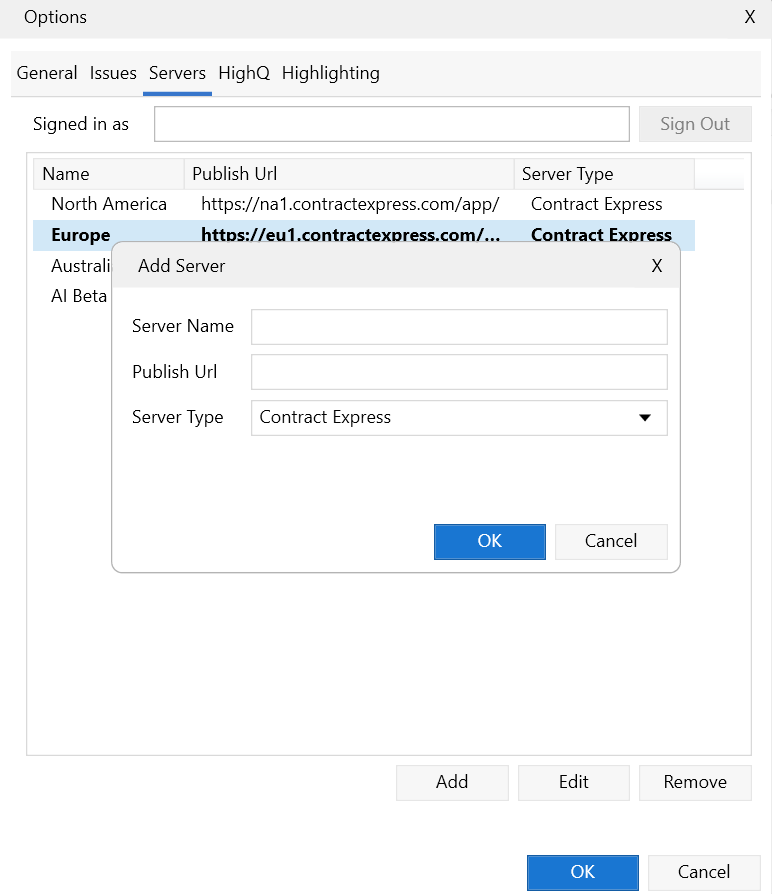The image size is (772, 894).
Task: Select the Servers tab
Action: [x=177, y=73]
